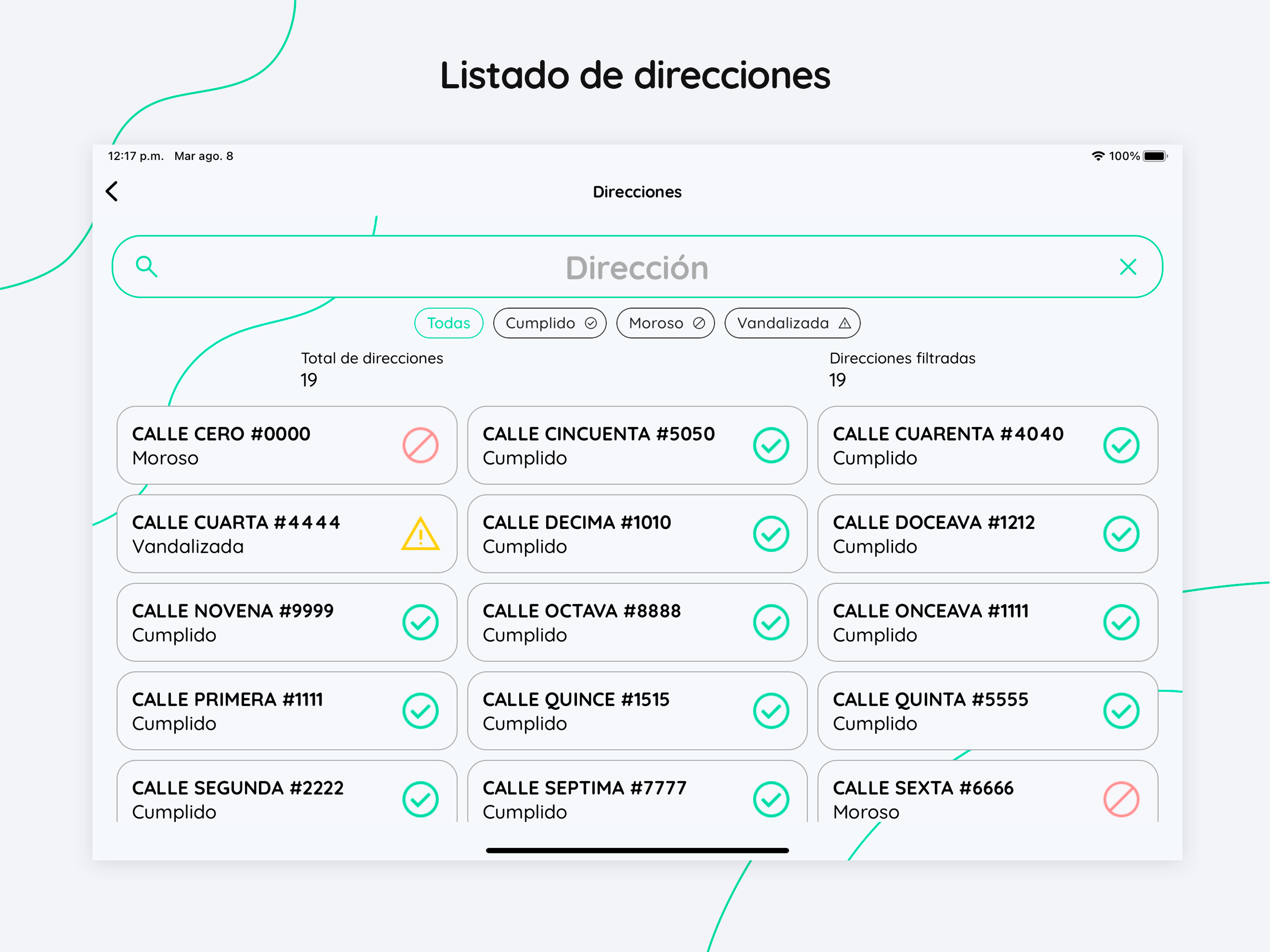Open the CALLE CINCUENTA #5050 address title
The image size is (1270, 952).
[x=598, y=434]
